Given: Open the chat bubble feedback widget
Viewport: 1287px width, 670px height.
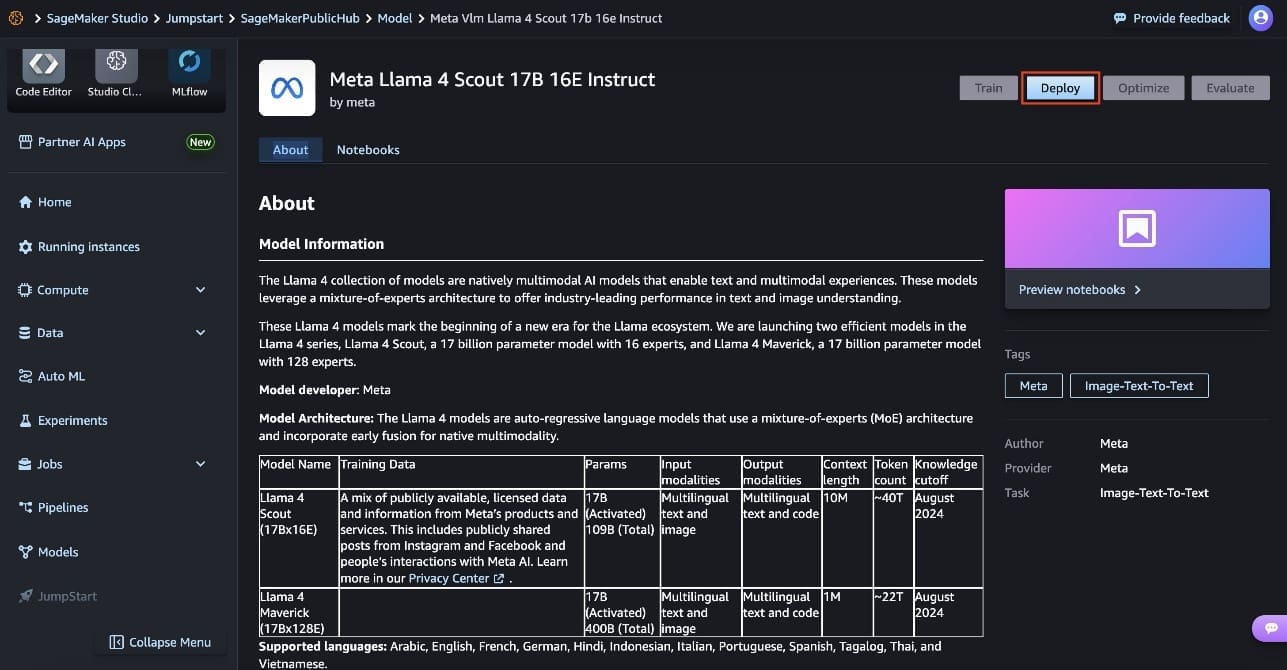Looking at the screenshot, I should [x=1270, y=628].
